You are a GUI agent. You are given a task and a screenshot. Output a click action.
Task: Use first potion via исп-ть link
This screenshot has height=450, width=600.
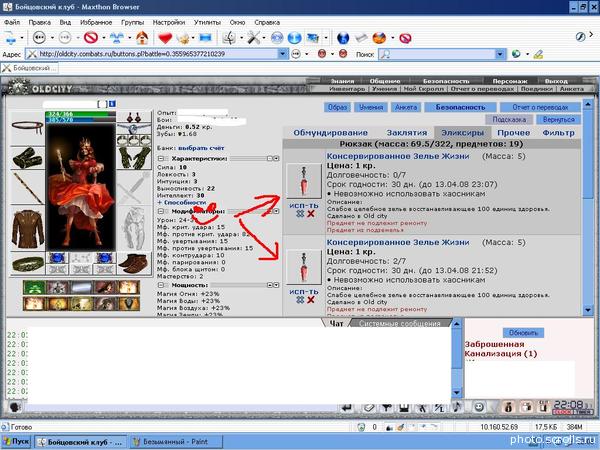(303, 205)
